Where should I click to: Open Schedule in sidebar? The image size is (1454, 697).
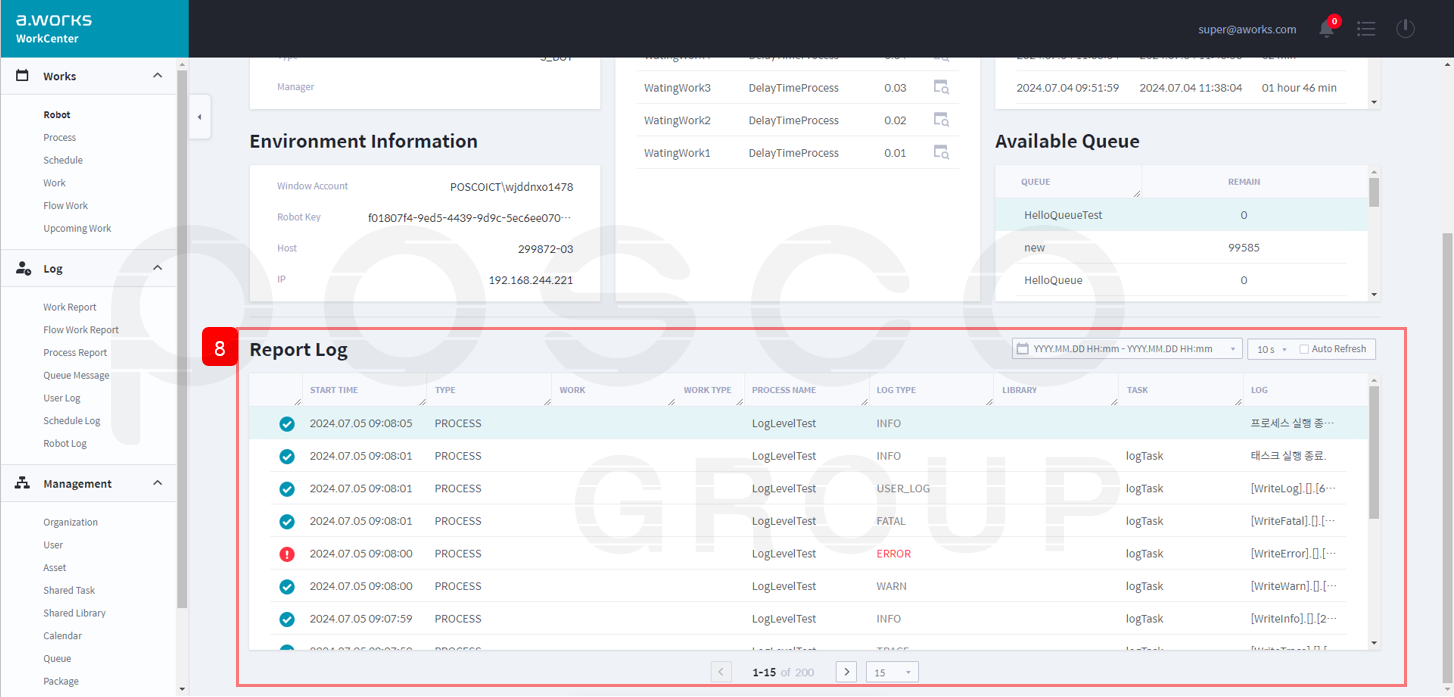point(63,160)
